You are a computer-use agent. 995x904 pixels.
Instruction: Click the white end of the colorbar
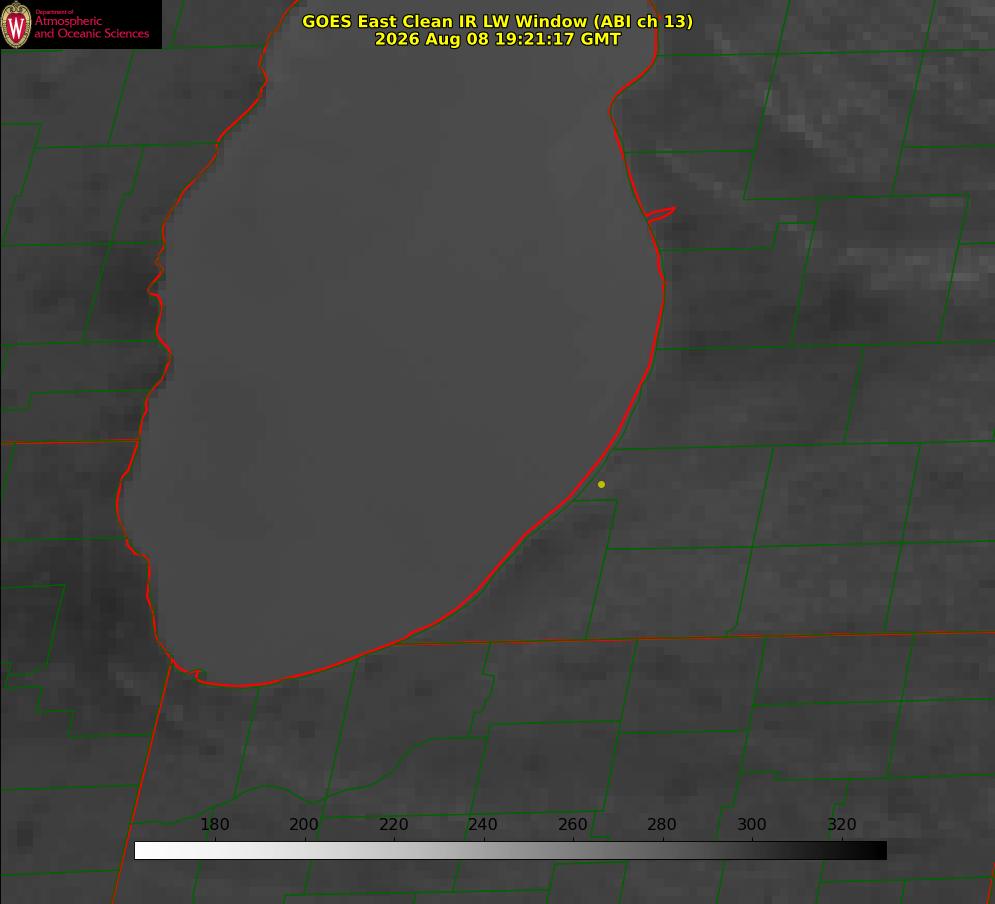143,851
